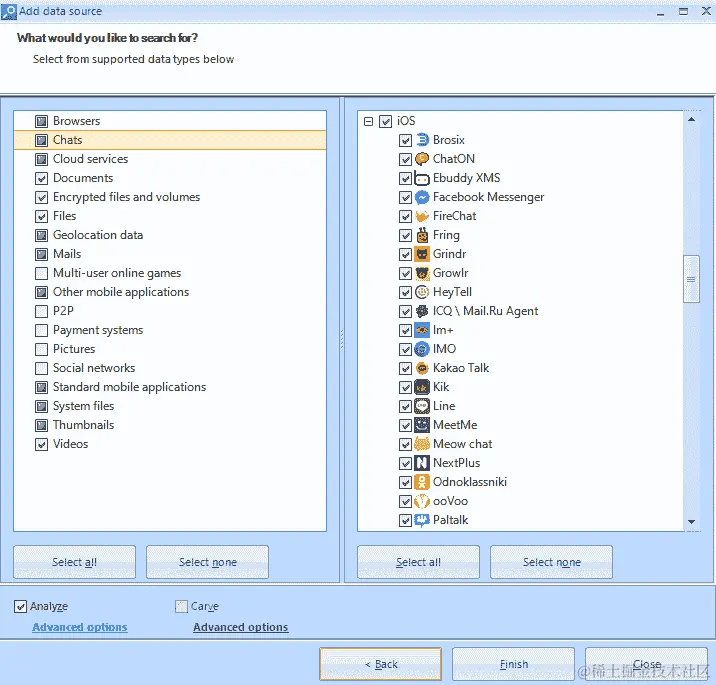Open Advanced options under Analyze
This screenshot has height=685, width=716.
click(x=79, y=627)
